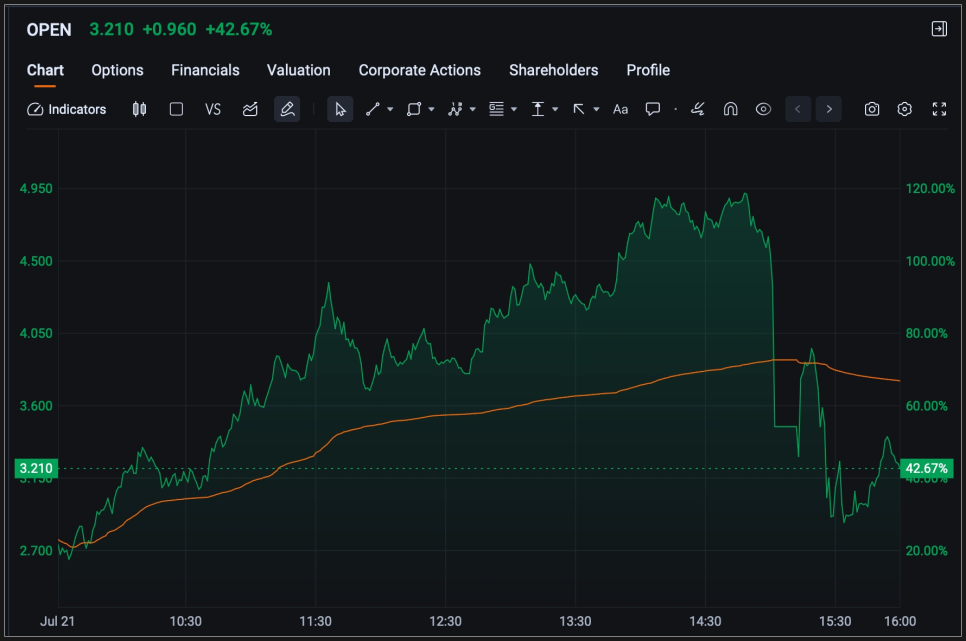Click the OPEN ticker symbol
The width and height of the screenshot is (966, 641).
tap(49, 30)
